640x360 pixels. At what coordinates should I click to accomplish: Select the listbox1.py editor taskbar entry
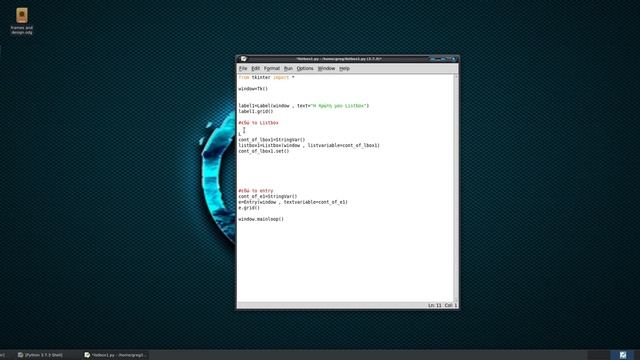point(115,355)
